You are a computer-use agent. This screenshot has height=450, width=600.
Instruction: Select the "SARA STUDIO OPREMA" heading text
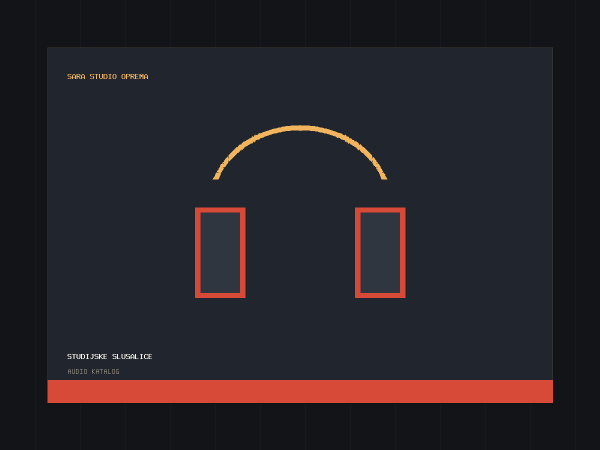[x=108, y=77]
